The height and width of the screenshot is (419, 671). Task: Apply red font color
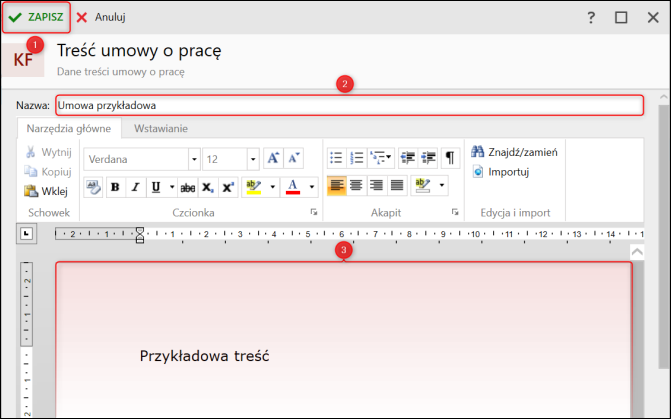click(293, 187)
